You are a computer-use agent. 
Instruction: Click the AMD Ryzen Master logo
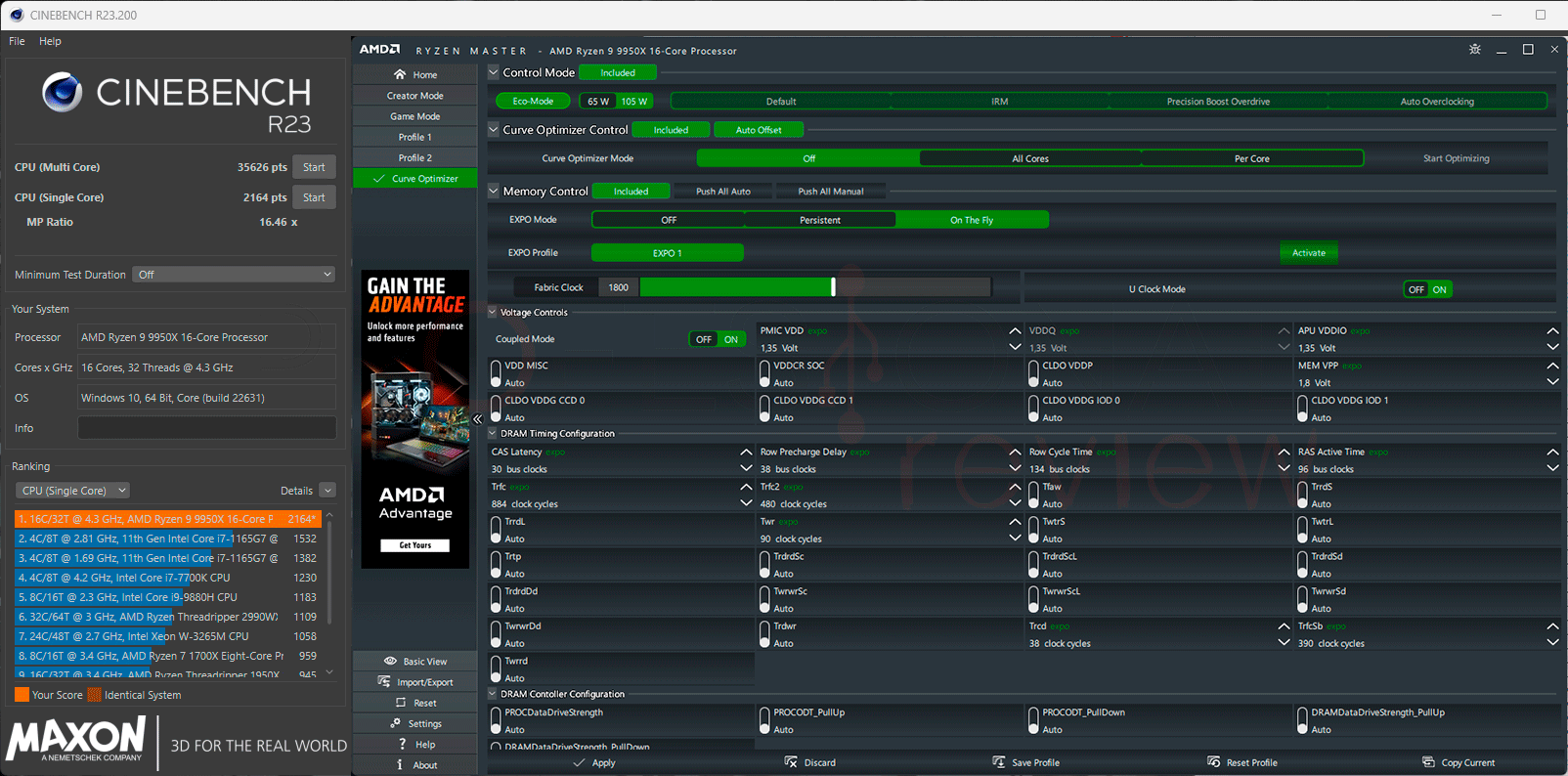(x=379, y=50)
